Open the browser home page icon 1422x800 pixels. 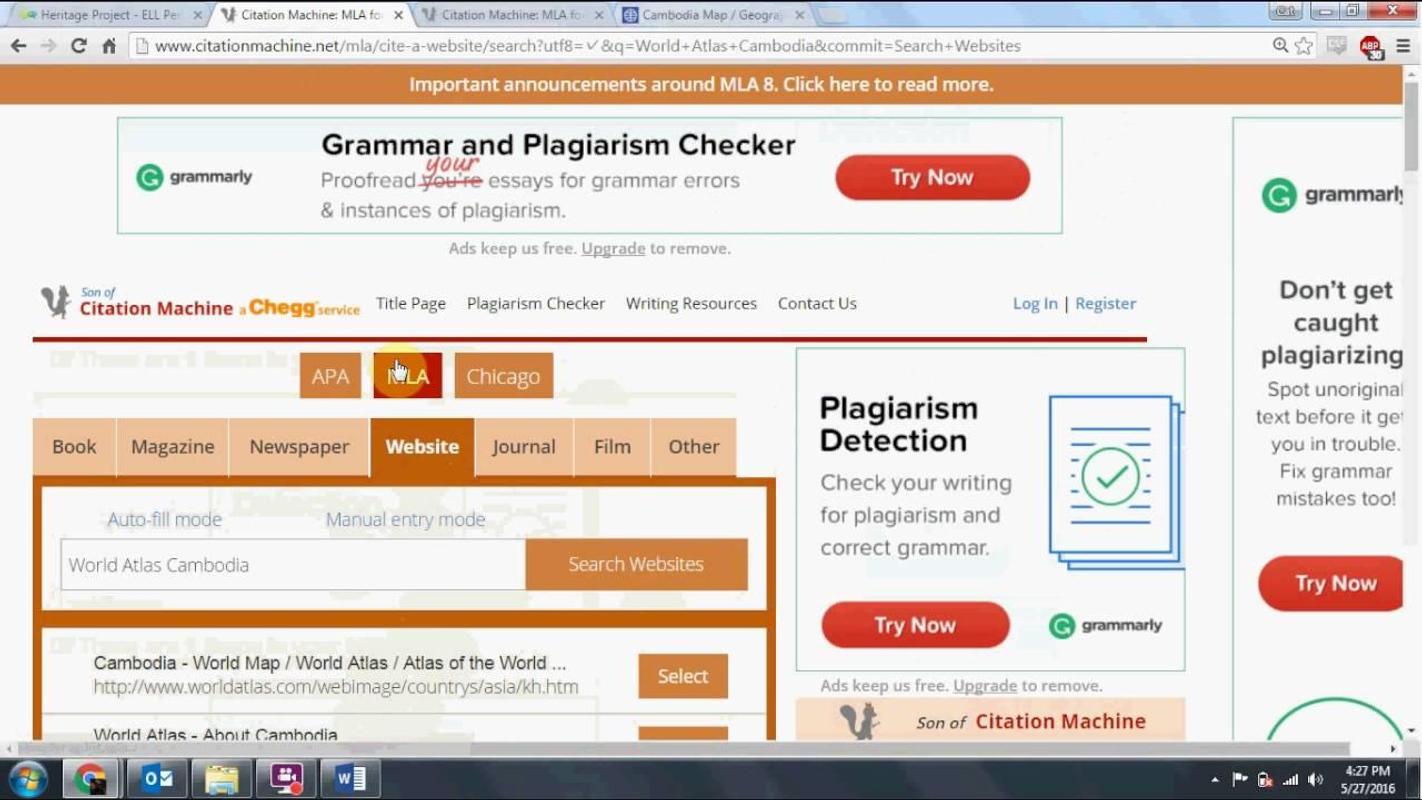109,46
